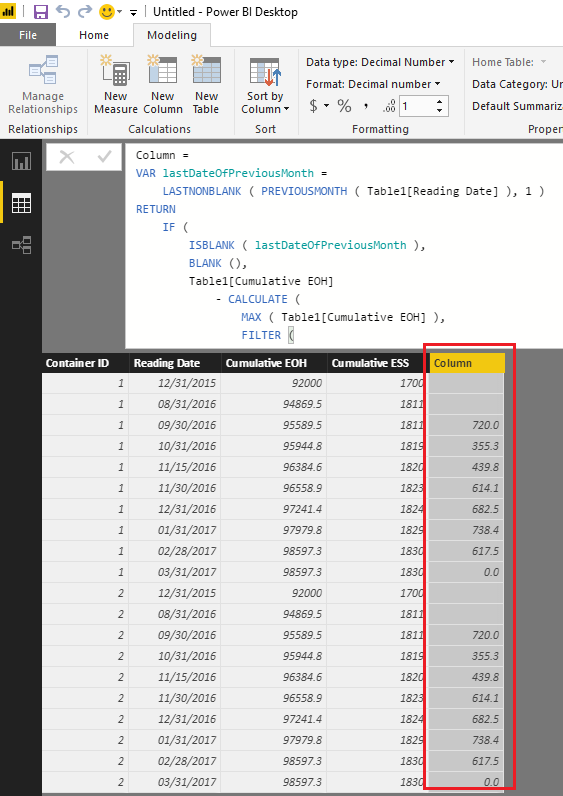Click the Manage Relationships button
The image size is (563, 796).
click(x=43, y=85)
